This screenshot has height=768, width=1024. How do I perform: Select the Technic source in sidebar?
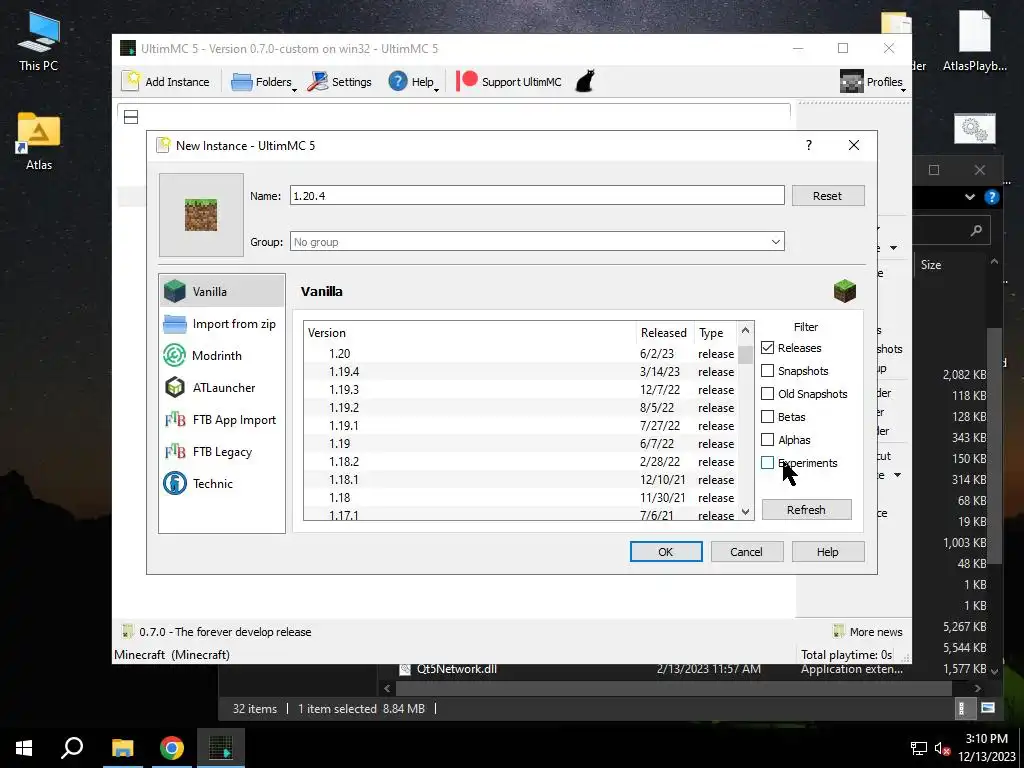pos(221,483)
